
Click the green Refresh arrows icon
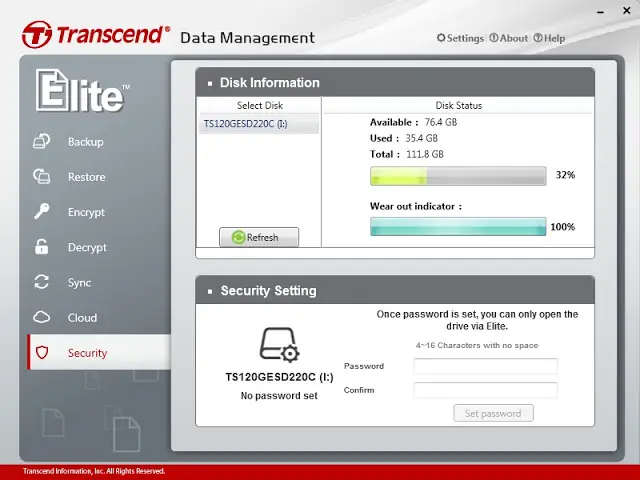238,237
